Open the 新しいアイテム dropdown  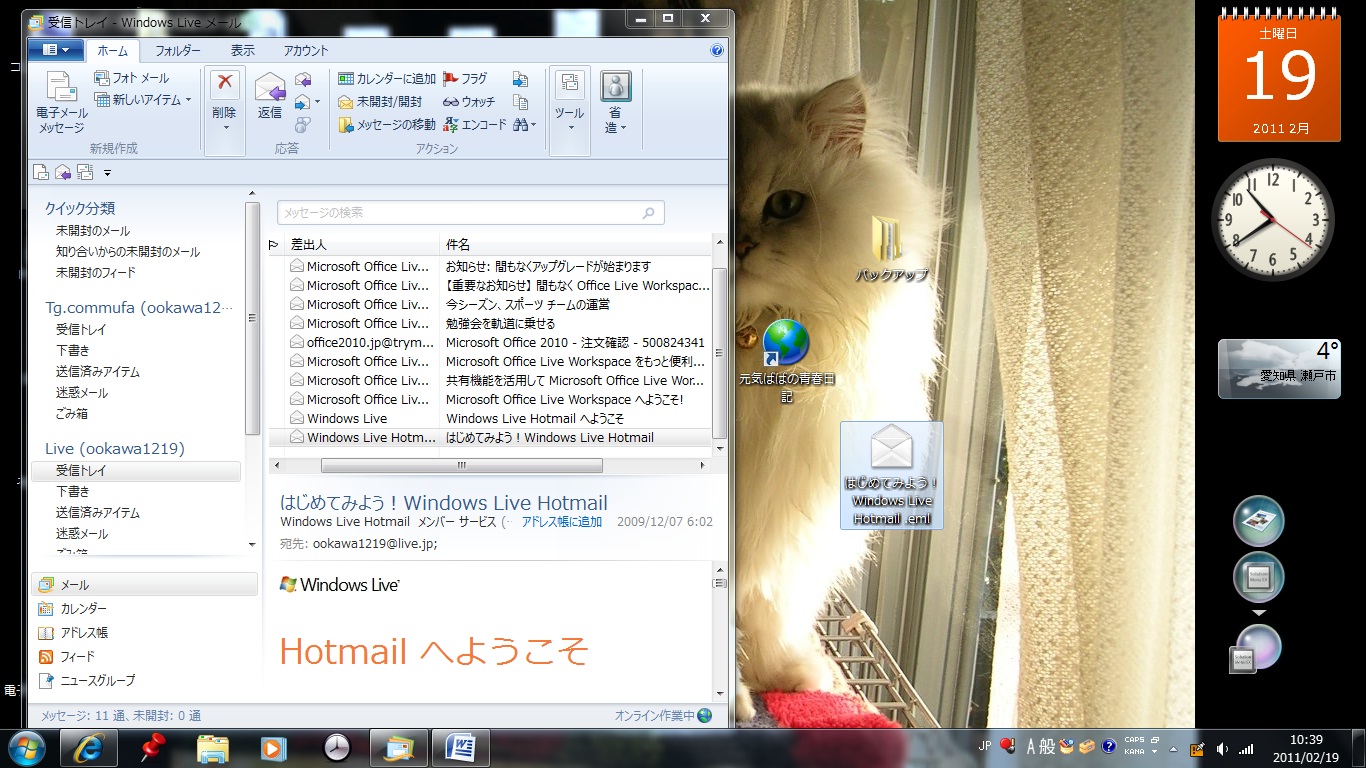[x=143, y=100]
